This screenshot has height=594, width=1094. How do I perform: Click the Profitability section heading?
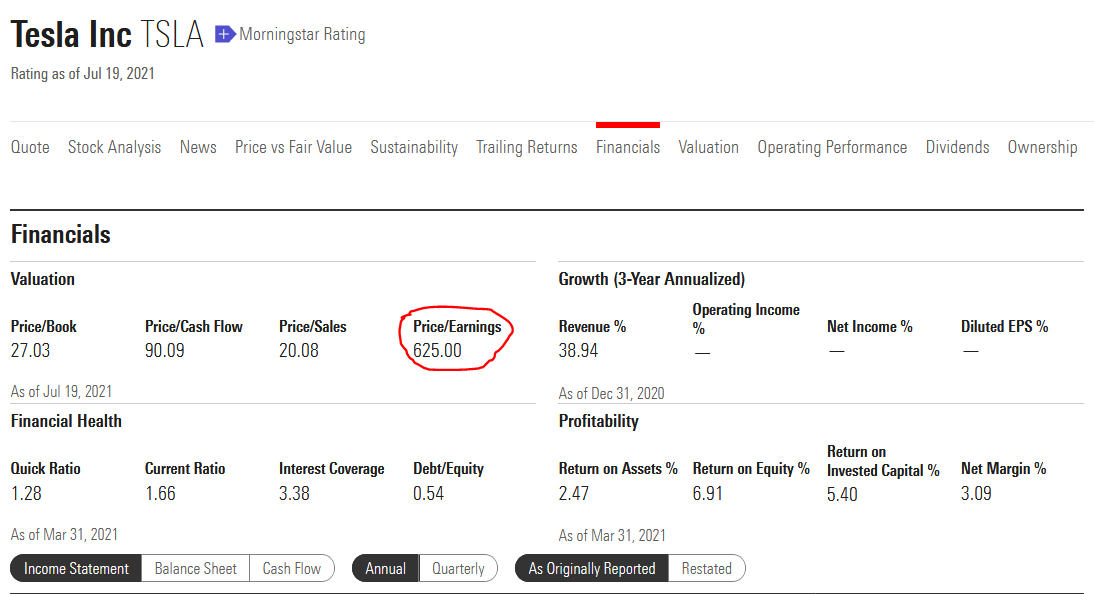(599, 421)
